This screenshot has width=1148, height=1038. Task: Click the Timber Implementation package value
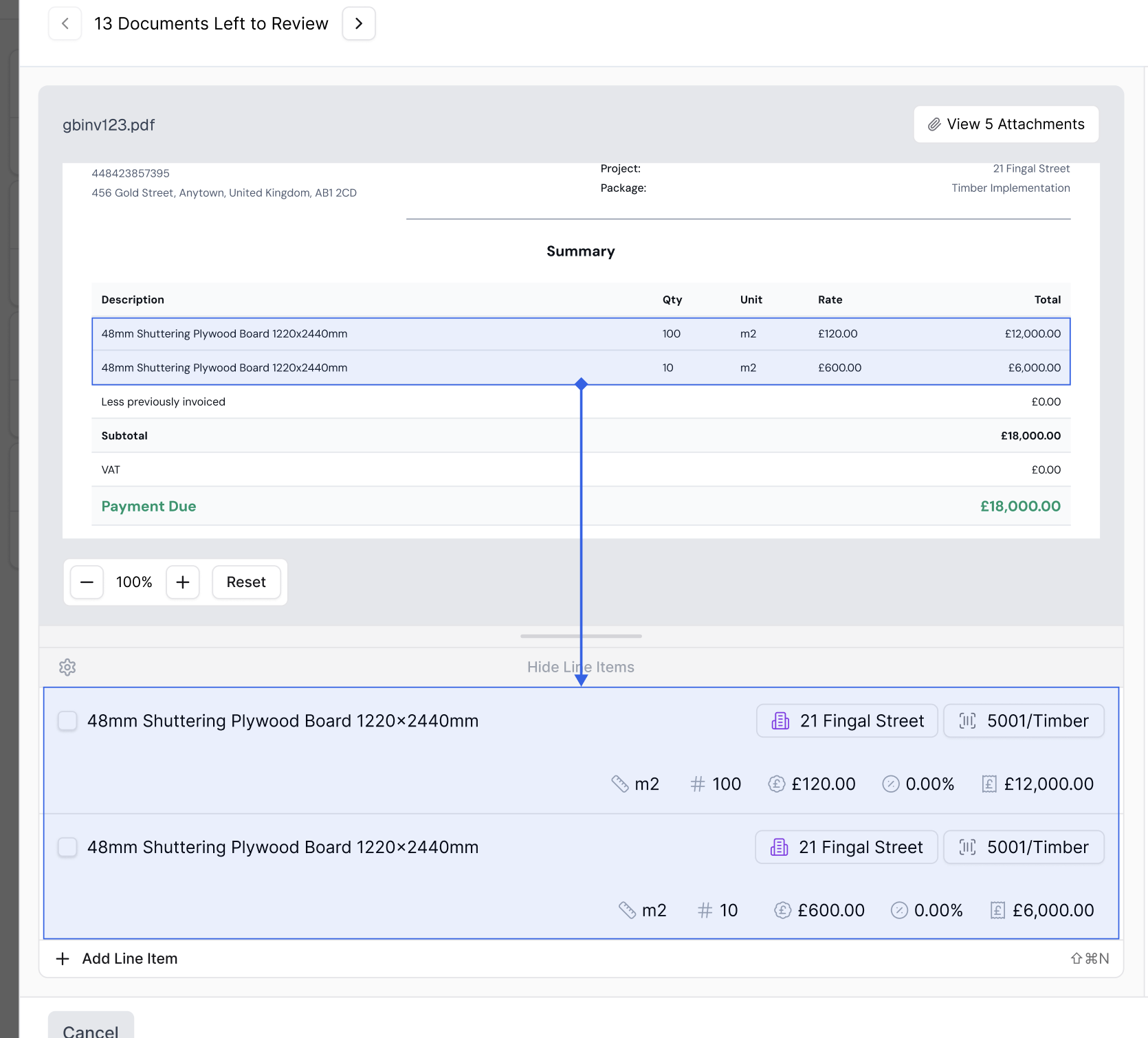click(1011, 188)
